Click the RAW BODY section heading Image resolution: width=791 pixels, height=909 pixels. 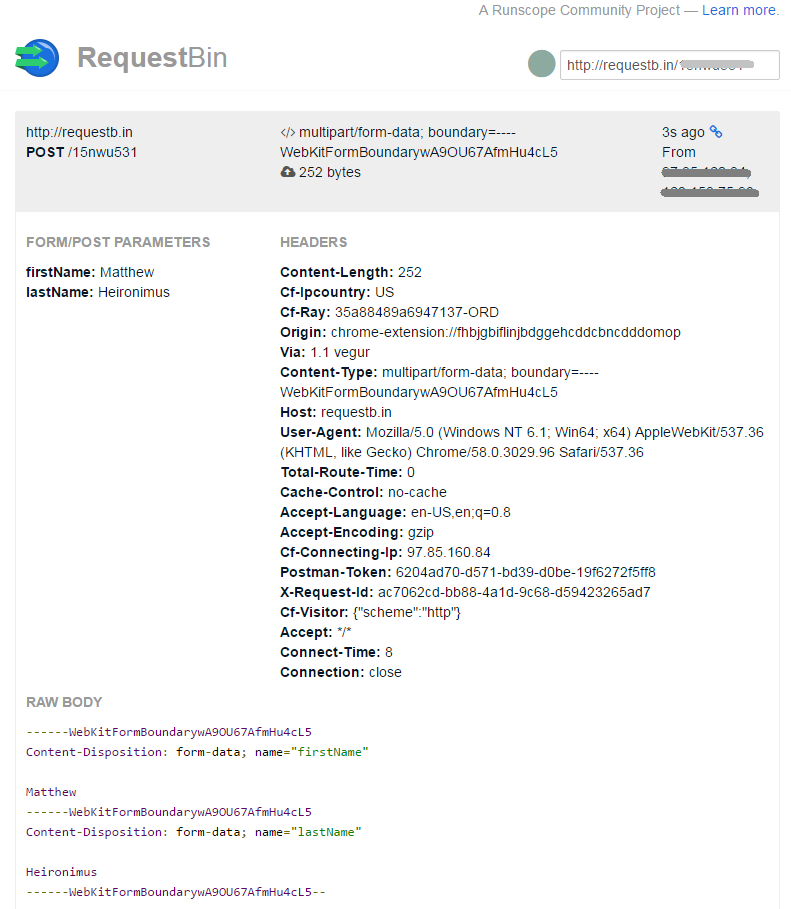64,702
